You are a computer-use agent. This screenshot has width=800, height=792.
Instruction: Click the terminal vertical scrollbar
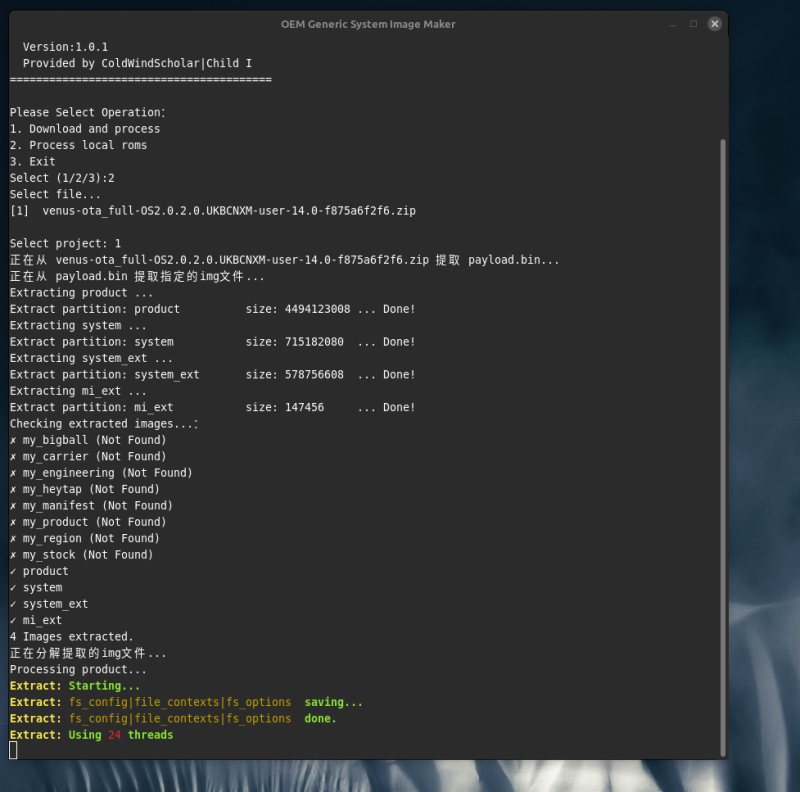[722, 448]
